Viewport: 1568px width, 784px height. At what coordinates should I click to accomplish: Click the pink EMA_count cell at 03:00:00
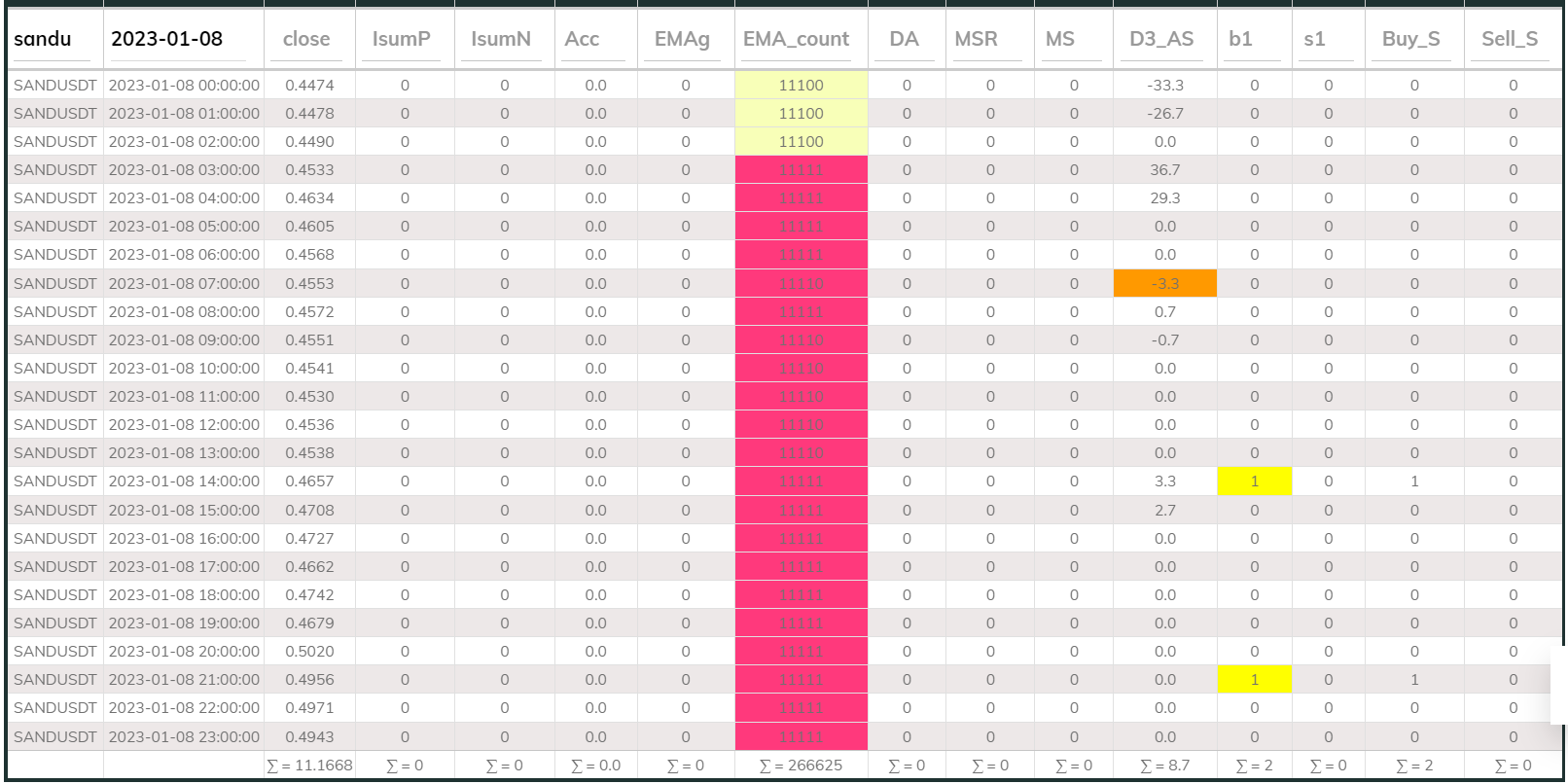(801, 170)
